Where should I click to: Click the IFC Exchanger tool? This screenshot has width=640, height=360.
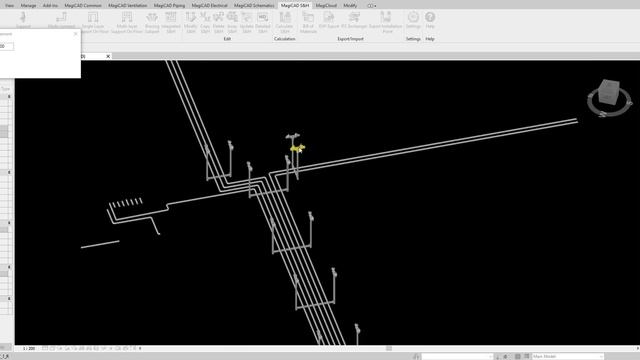pyautogui.click(x=354, y=20)
